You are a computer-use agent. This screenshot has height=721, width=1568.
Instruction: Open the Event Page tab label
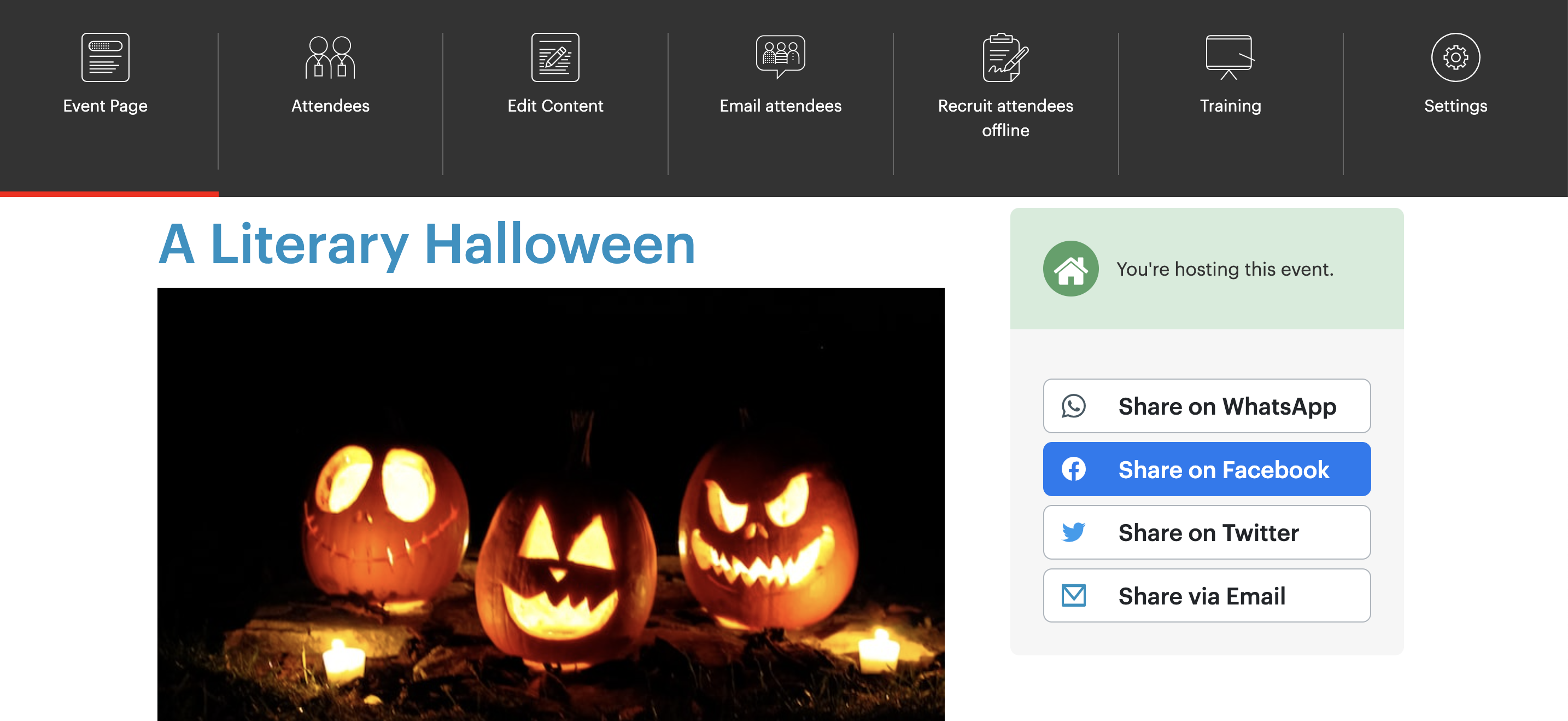106,106
